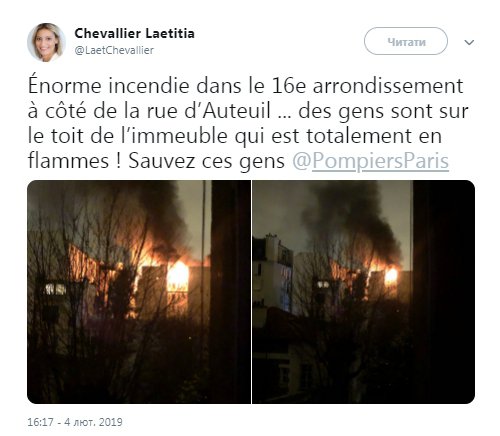Click the Chevallier Laetitia display name
Image resolution: width=500 pixels, height=436 pixels.
[134, 33]
